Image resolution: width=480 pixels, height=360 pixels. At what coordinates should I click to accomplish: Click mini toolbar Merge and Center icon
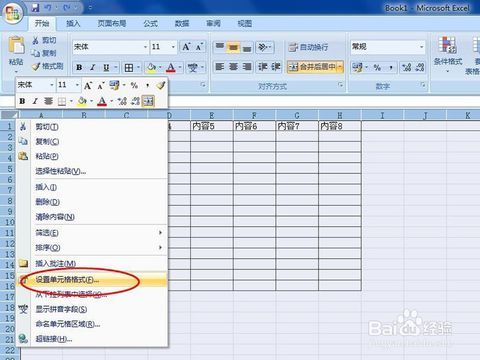(x=148, y=101)
